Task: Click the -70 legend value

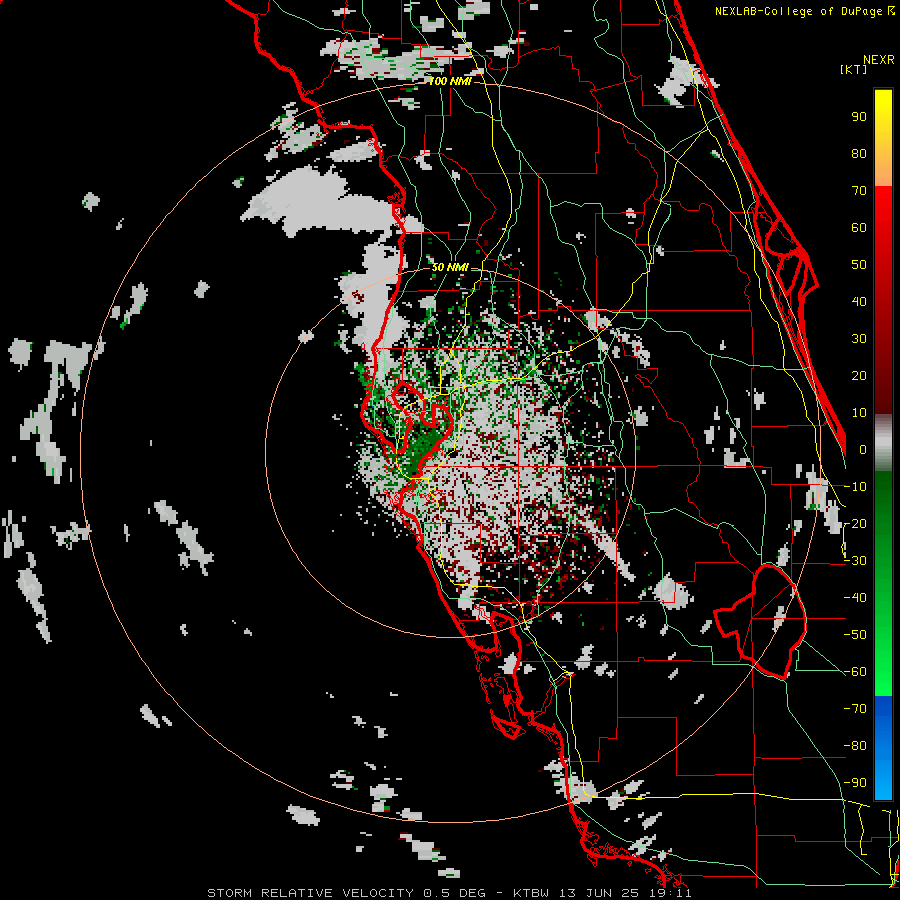Action: click(855, 709)
